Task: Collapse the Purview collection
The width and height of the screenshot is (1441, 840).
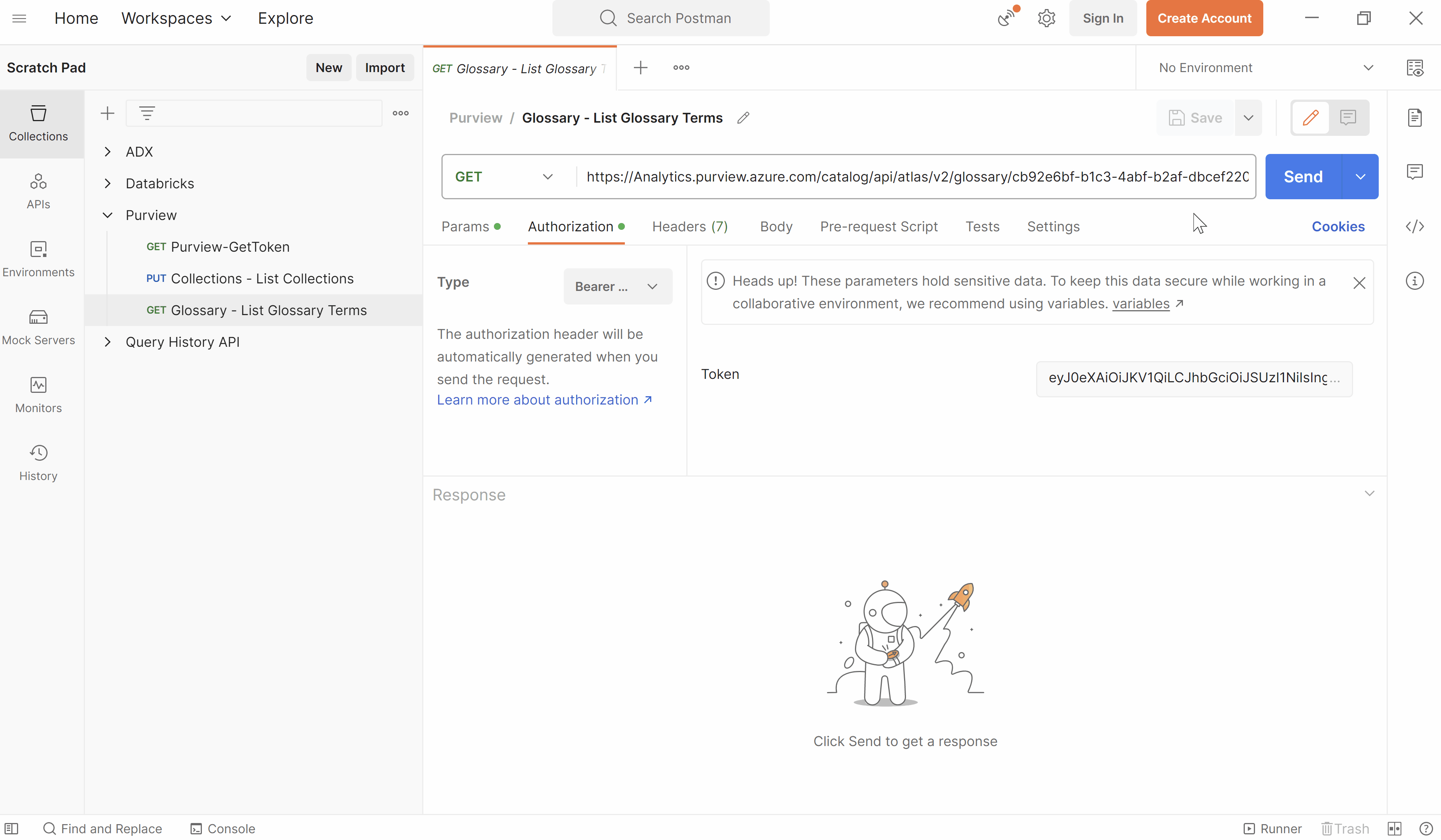Action: click(x=108, y=215)
